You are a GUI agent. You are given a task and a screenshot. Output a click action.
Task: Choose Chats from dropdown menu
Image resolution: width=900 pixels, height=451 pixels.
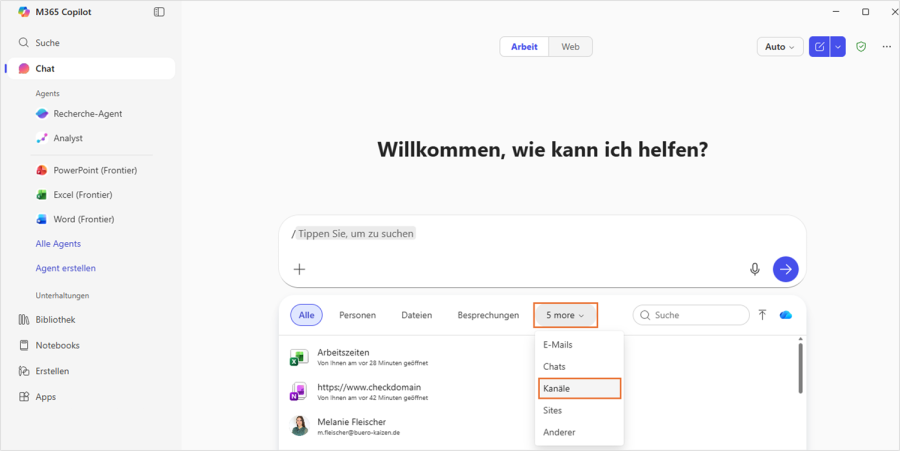[x=579, y=367]
